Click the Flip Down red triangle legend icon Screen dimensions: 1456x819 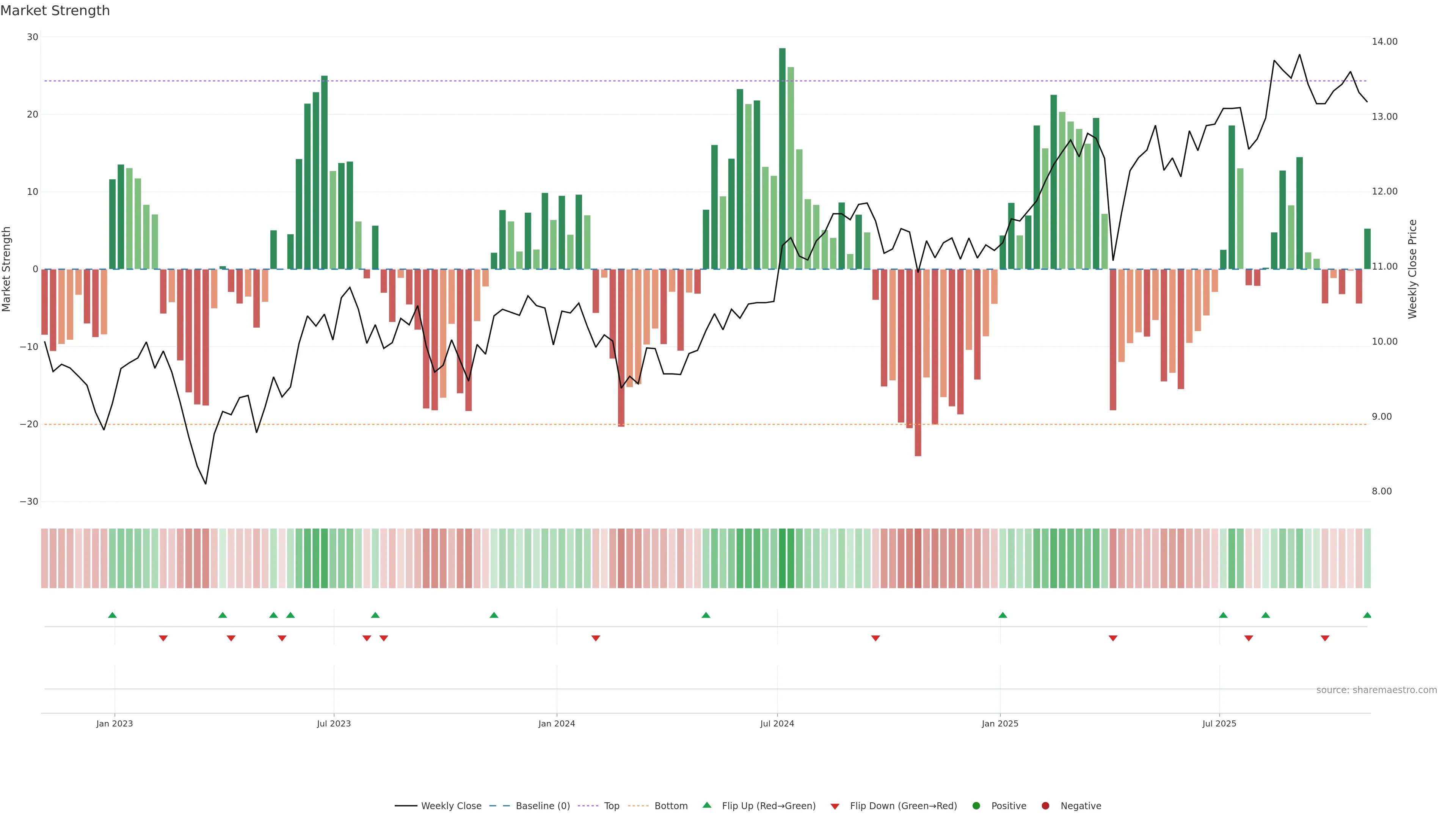(835, 806)
